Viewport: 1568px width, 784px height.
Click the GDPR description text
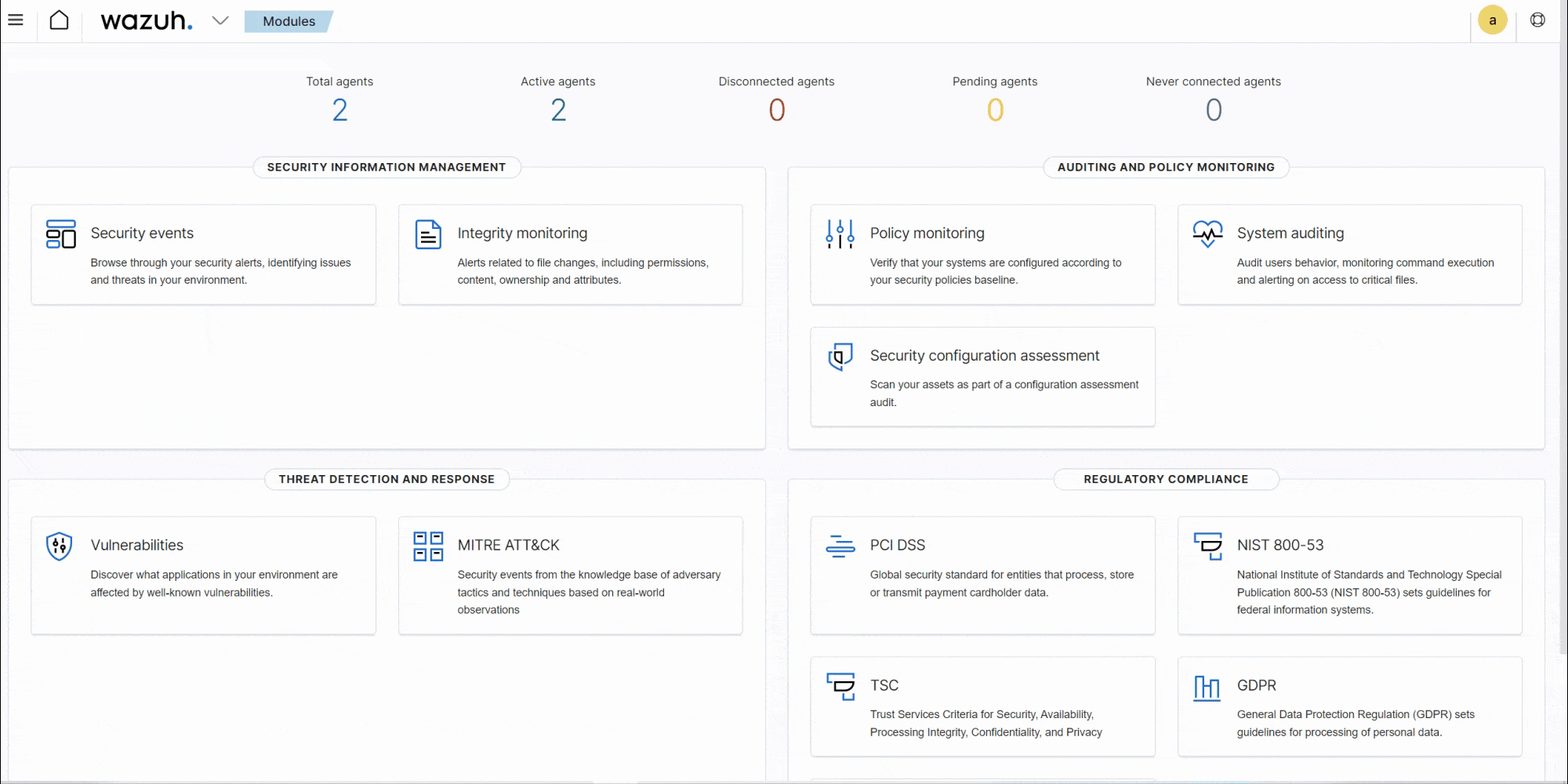click(1356, 723)
